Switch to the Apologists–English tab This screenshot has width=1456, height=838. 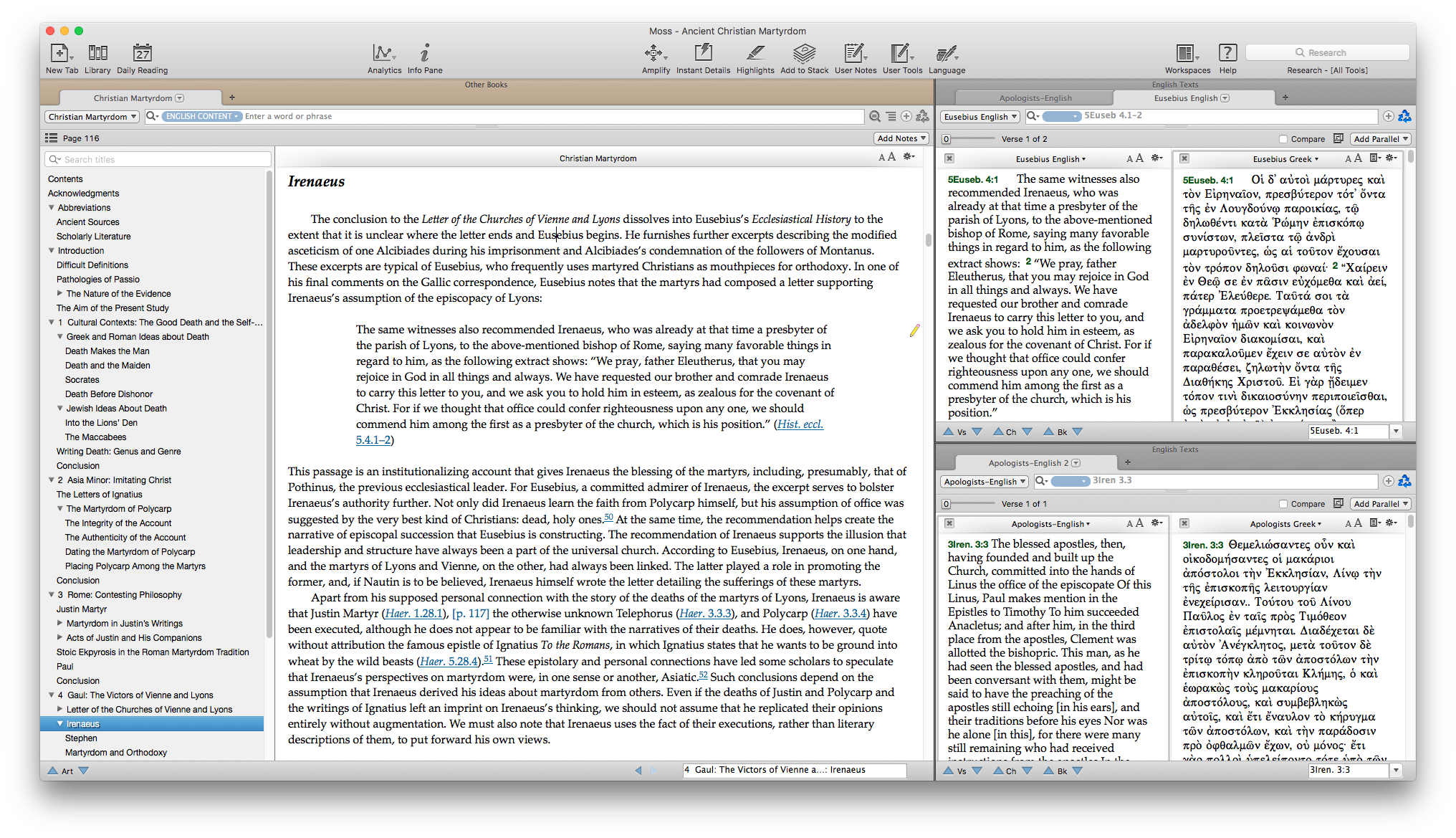1035,98
